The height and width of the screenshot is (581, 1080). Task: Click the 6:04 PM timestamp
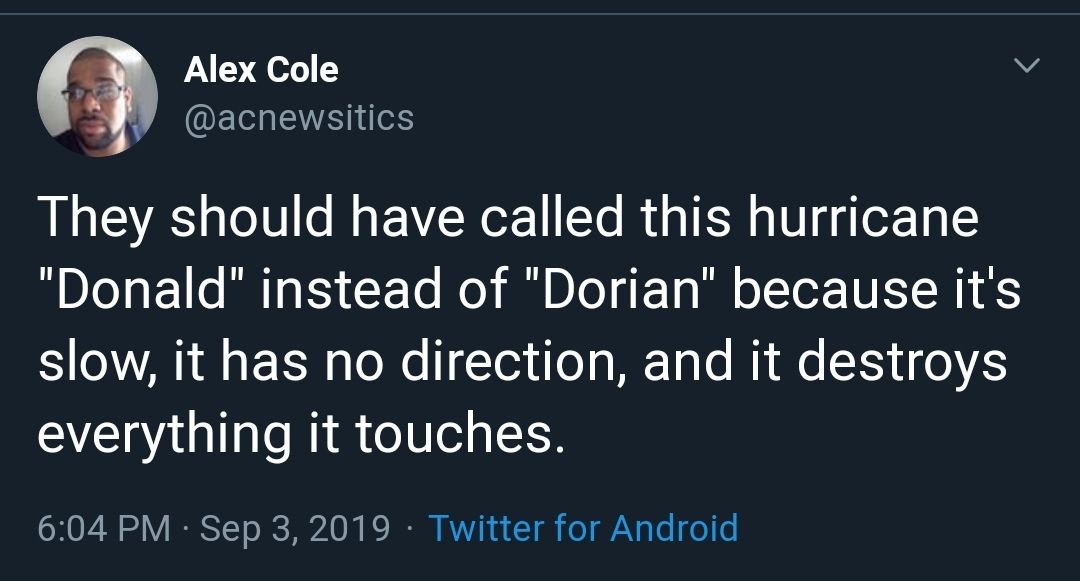click(x=104, y=527)
